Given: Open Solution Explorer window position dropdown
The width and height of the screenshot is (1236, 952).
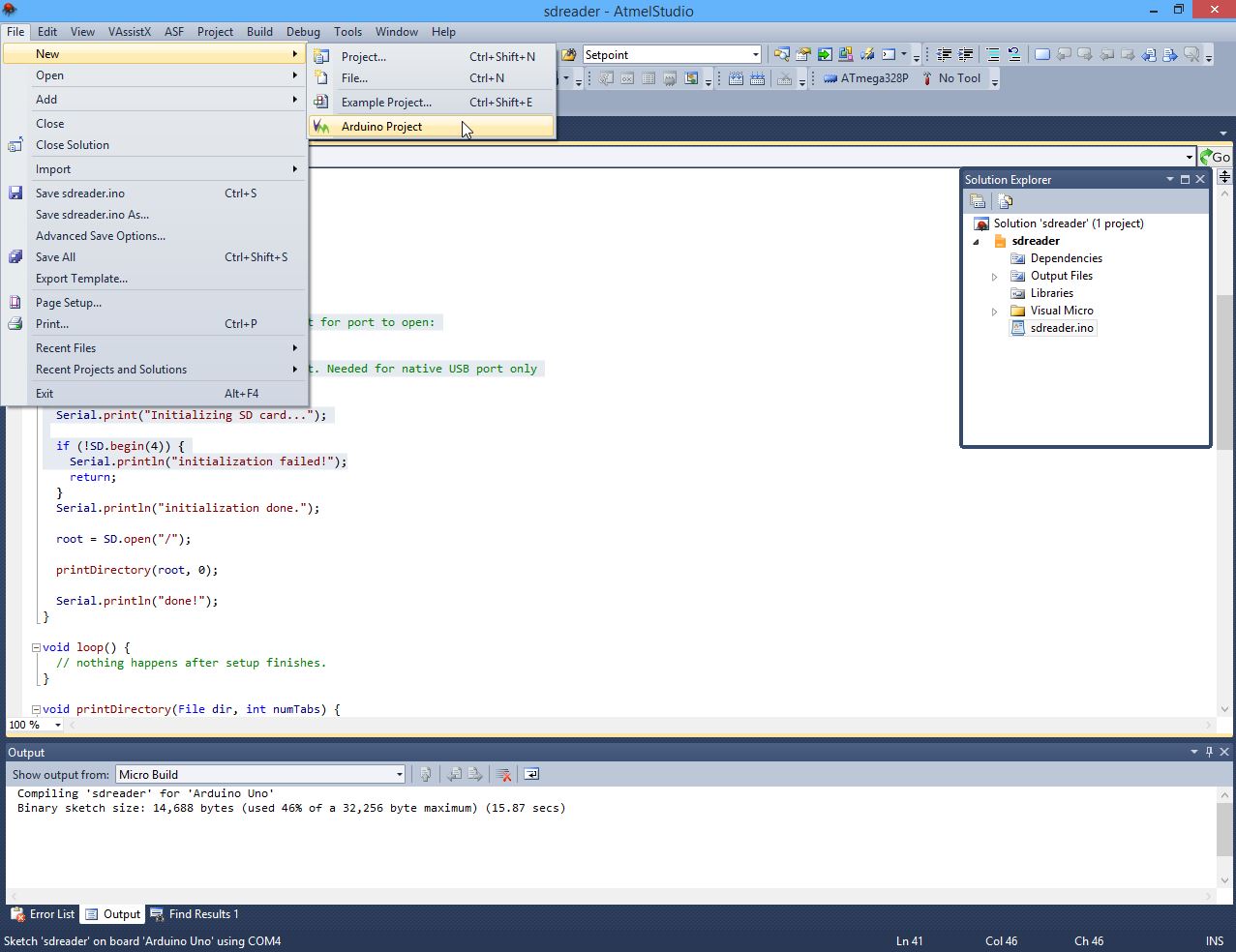Looking at the screenshot, I should point(1169,179).
